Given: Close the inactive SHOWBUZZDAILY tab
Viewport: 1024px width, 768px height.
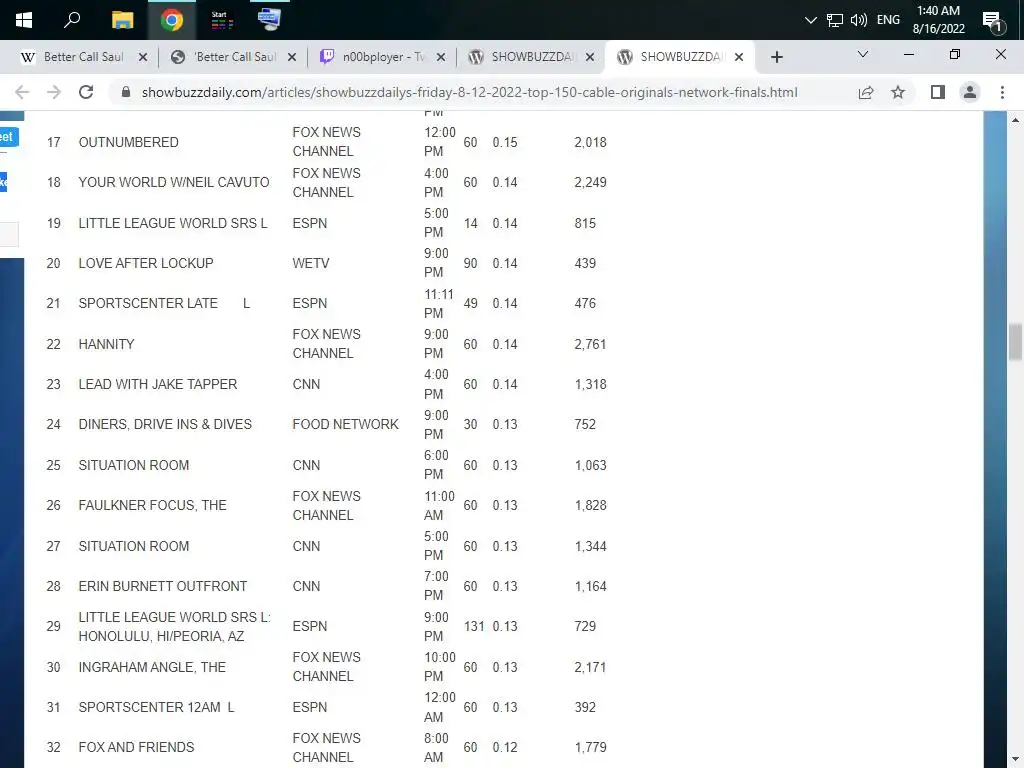Looking at the screenshot, I should [590, 57].
